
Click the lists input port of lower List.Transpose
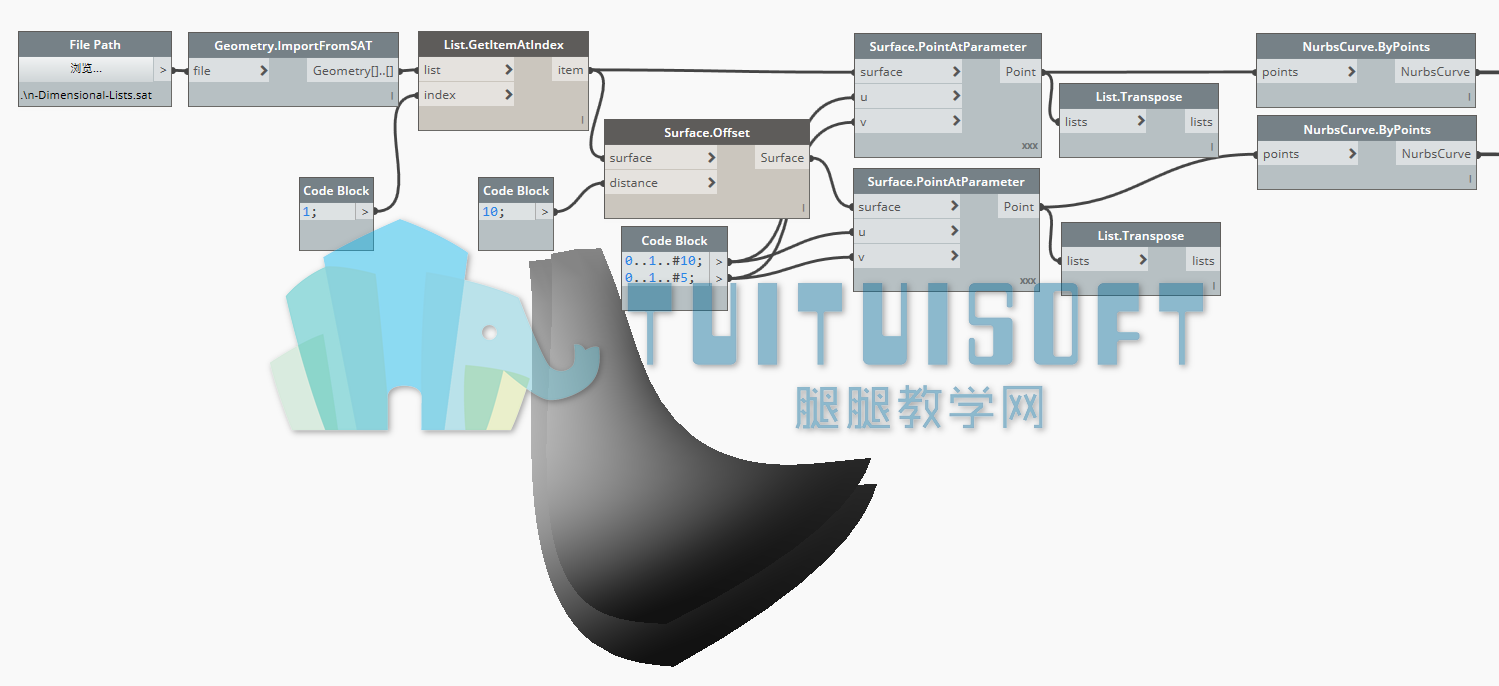point(1106,261)
